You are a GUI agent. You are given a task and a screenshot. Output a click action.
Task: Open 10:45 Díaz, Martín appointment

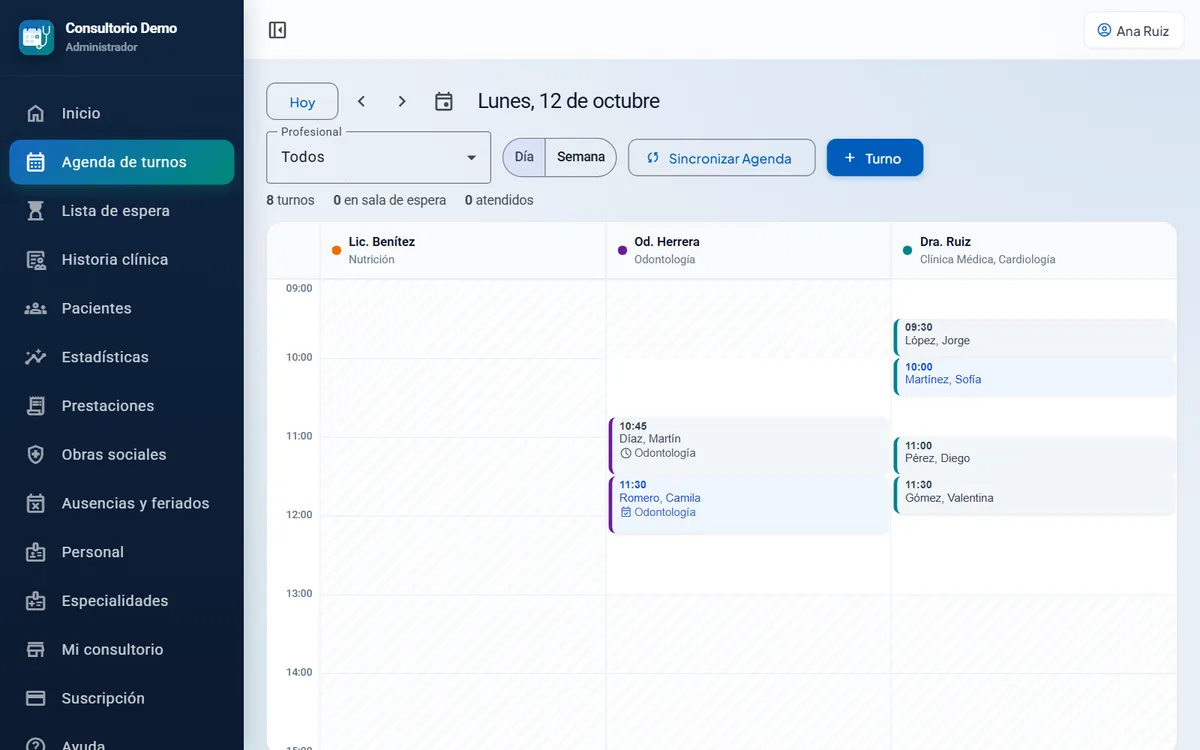[x=749, y=446]
